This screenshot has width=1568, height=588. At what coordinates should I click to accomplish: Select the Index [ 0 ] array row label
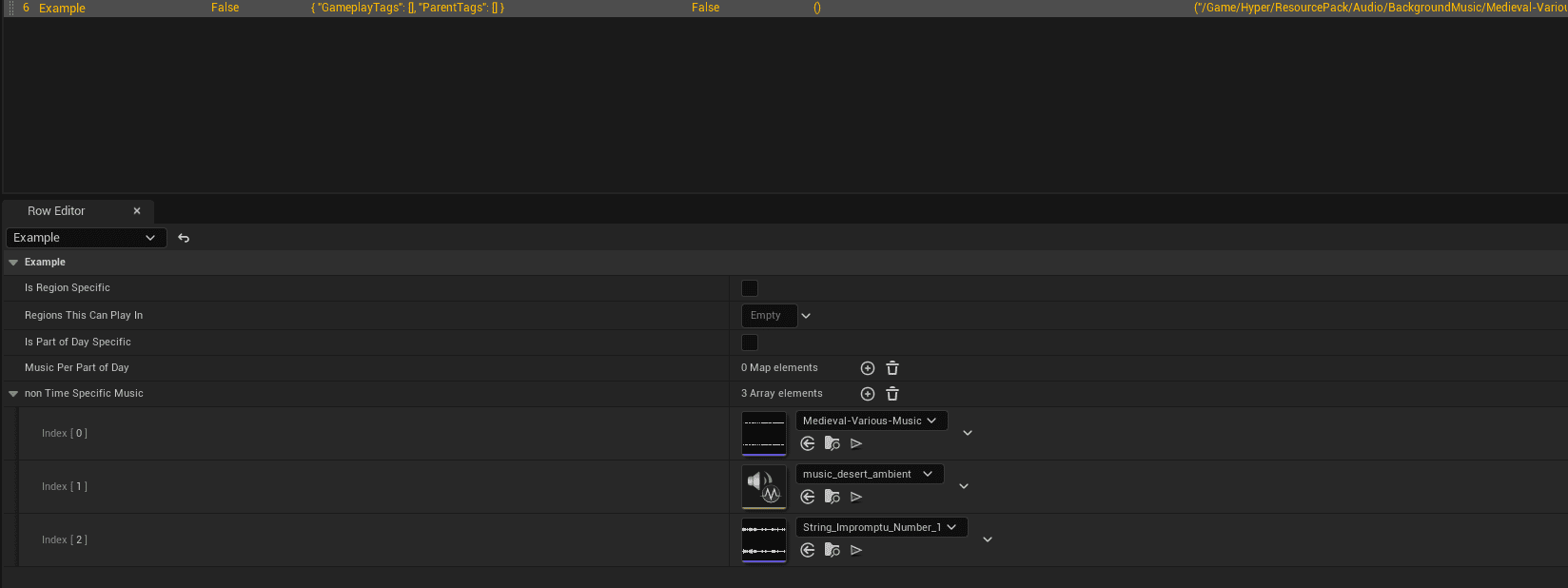[x=65, y=434]
